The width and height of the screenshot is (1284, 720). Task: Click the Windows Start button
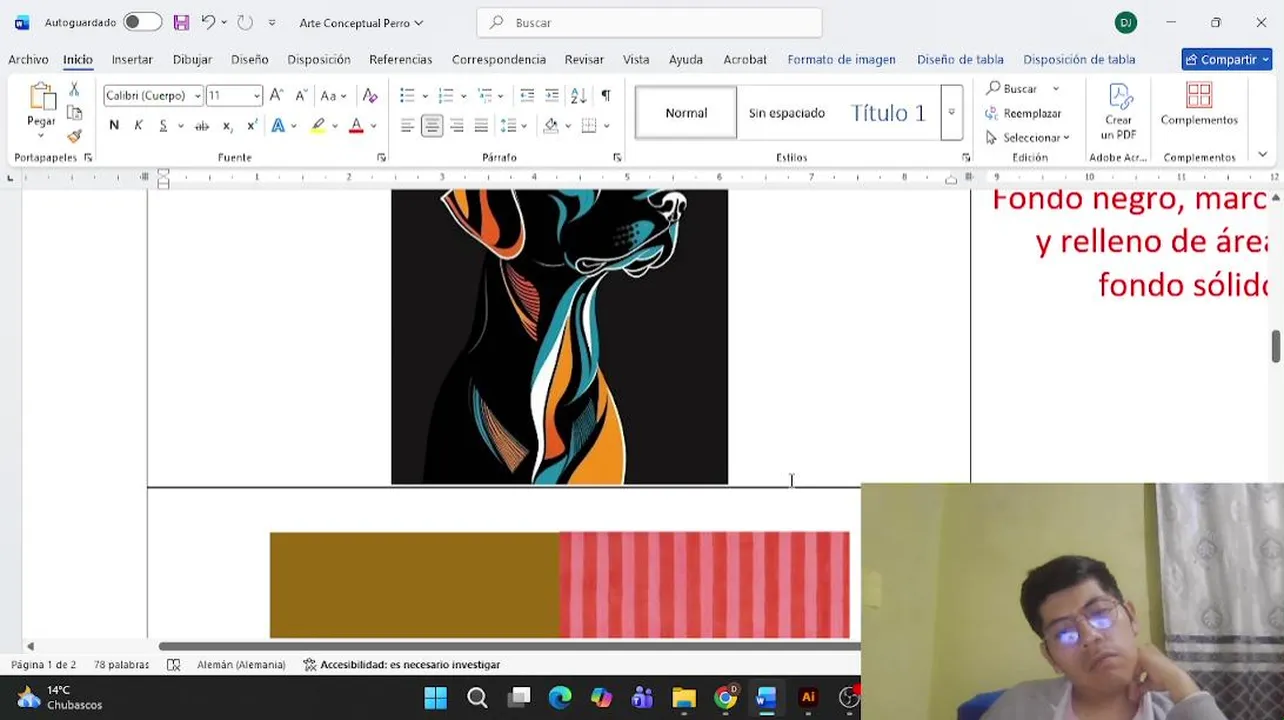[x=436, y=697]
